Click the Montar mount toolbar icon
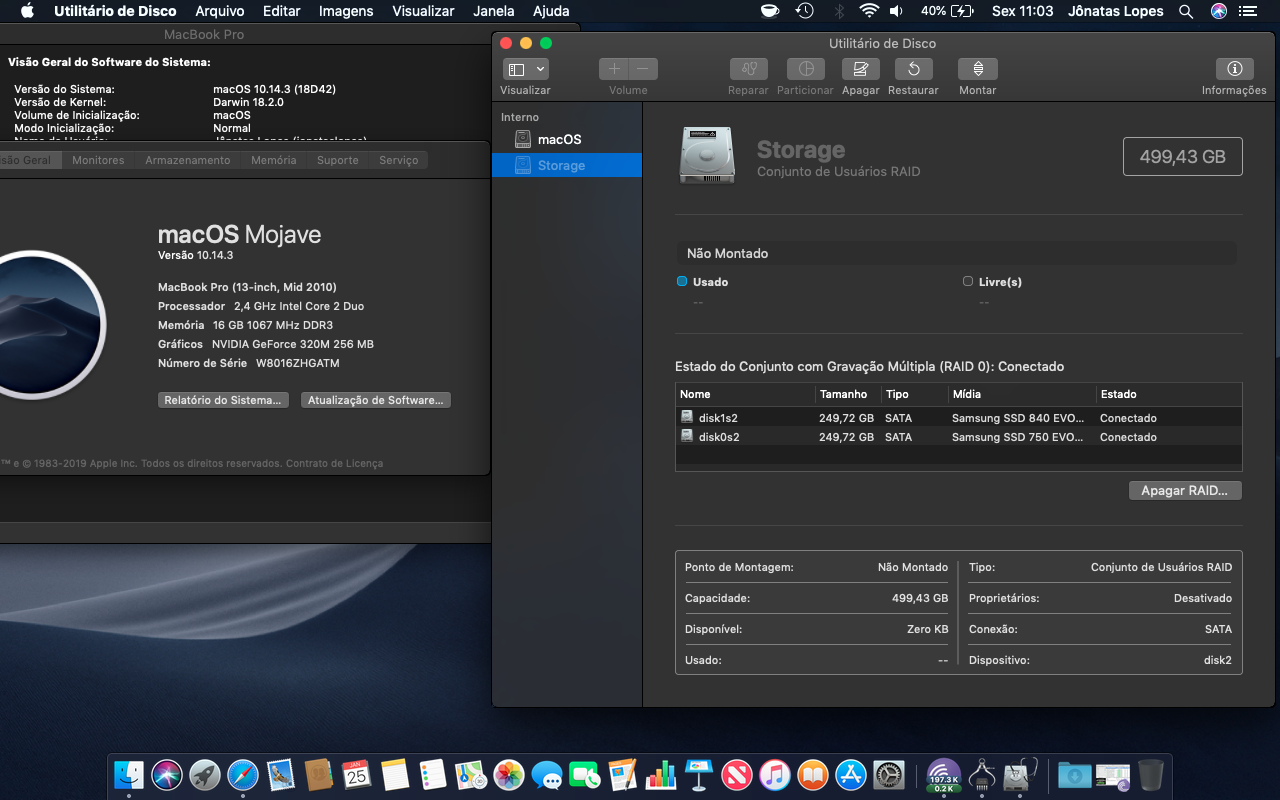Image resolution: width=1280 pixels, height=800 pixels. [x=977, y=69]
